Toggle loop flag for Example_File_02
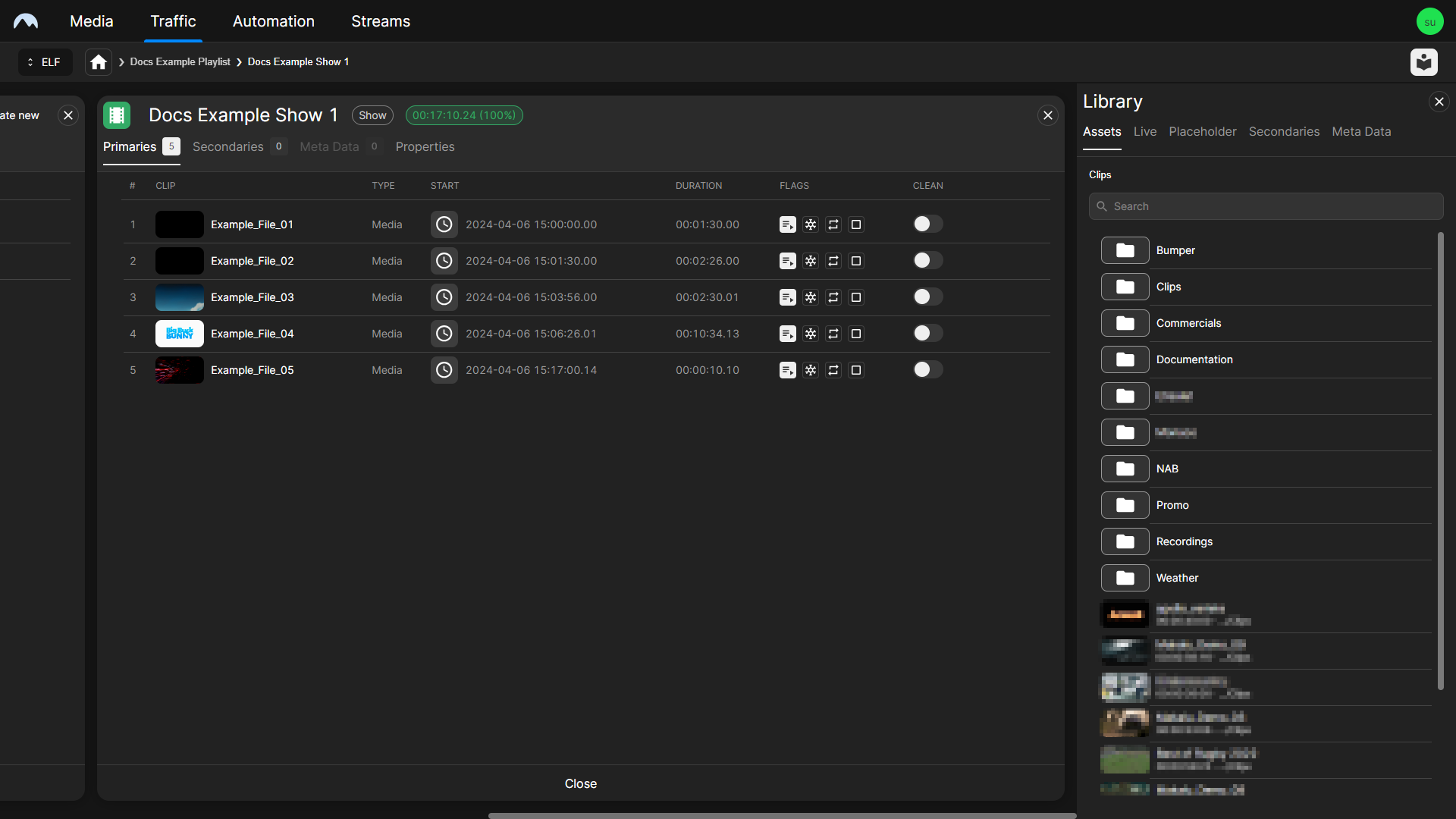Screen dimensions: 1456x819 833,261
